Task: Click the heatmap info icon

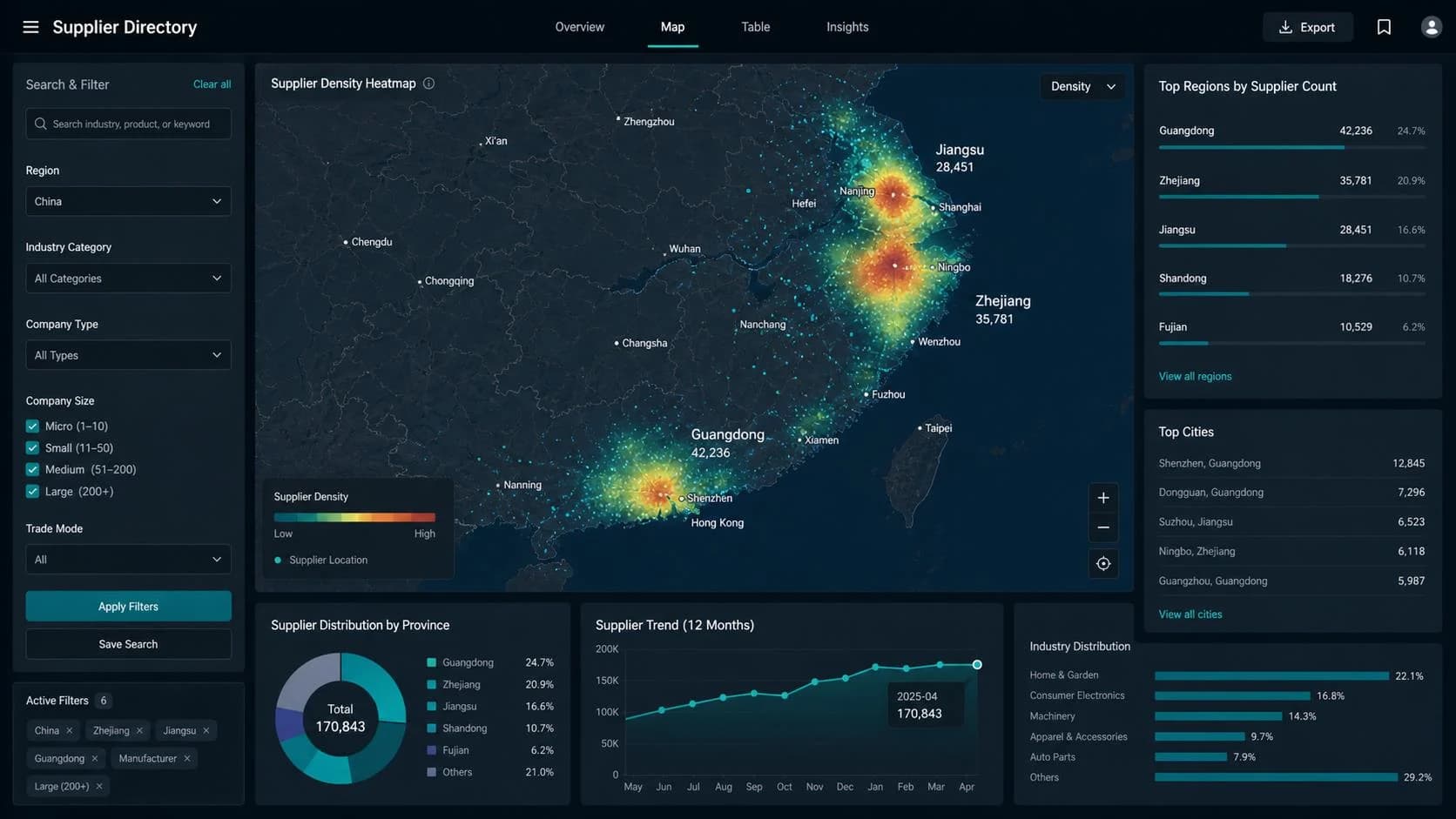Action: [x=428, y=84]
